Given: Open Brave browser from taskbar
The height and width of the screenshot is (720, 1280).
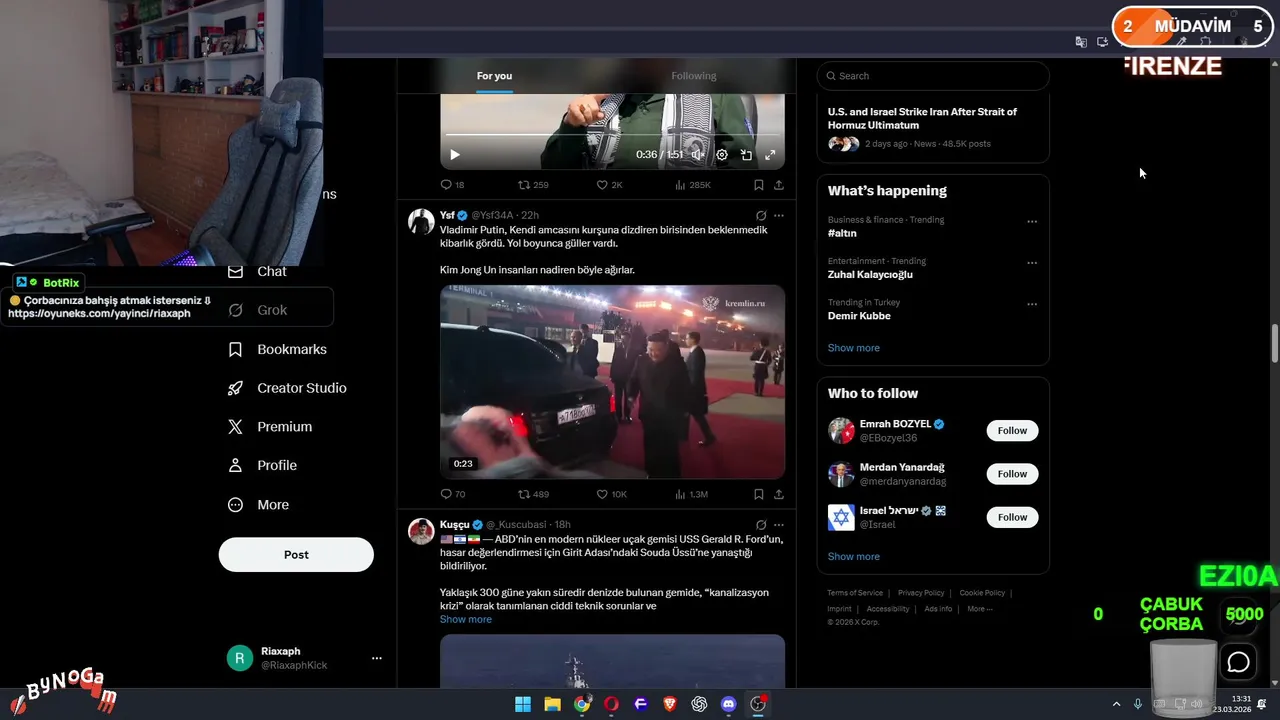Looking at the screenshot, I should point(670,704).
